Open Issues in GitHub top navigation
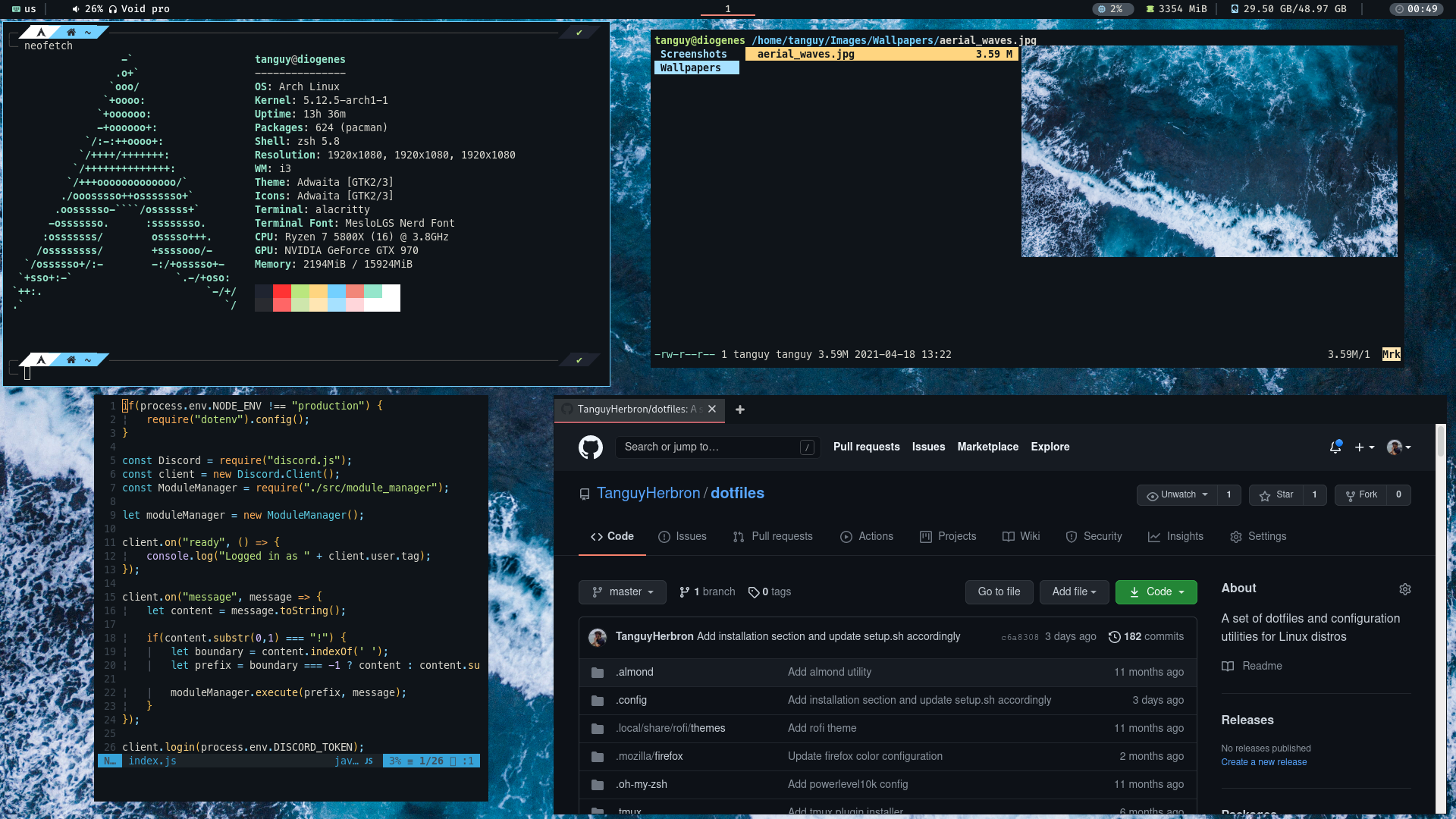The height and width of the screenshot is (819, 1456). coord(928,447)
